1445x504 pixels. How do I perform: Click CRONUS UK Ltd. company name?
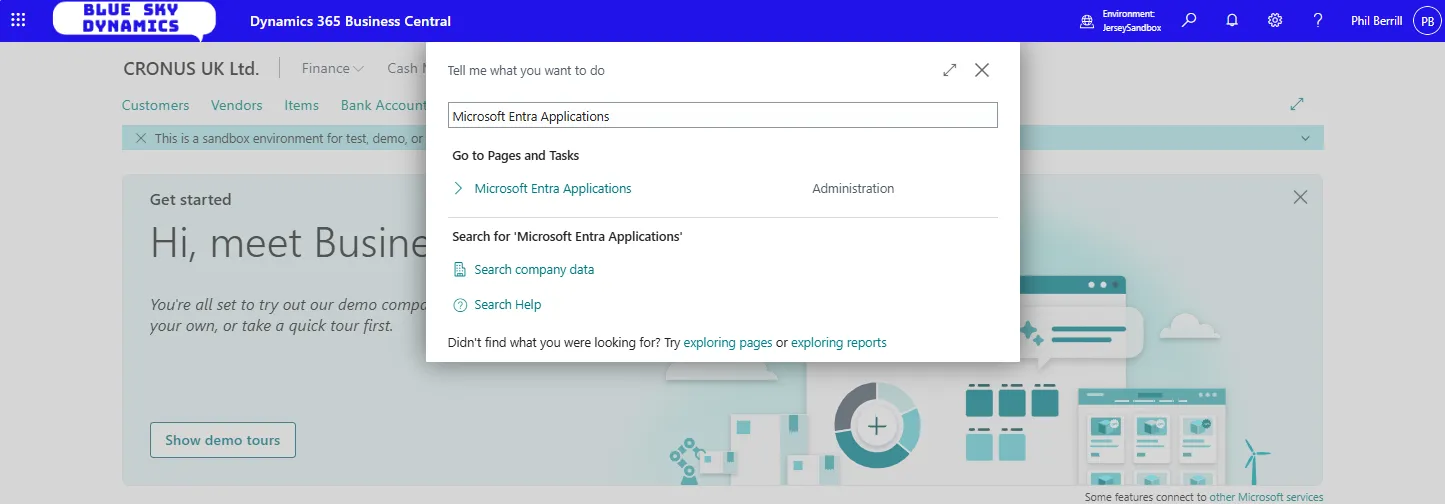pos(191,69)
